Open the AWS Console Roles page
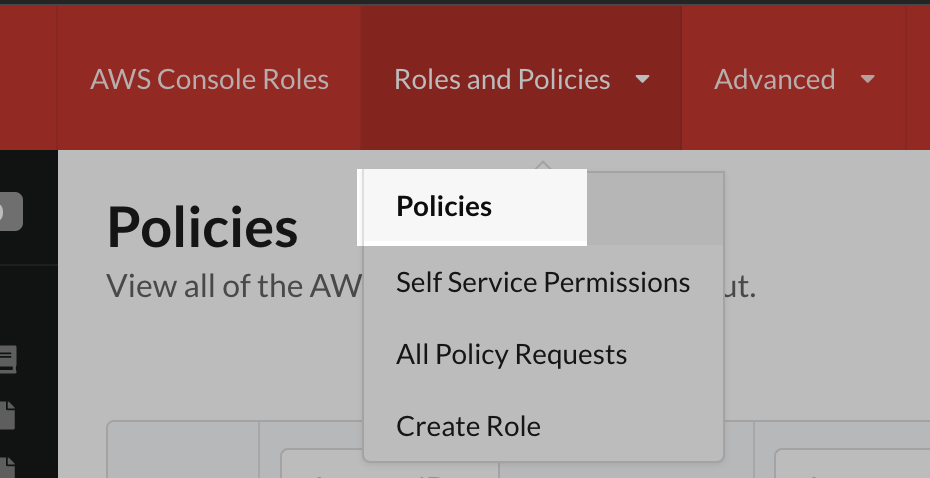The image size is (930, 478). (x=209, y=79)
